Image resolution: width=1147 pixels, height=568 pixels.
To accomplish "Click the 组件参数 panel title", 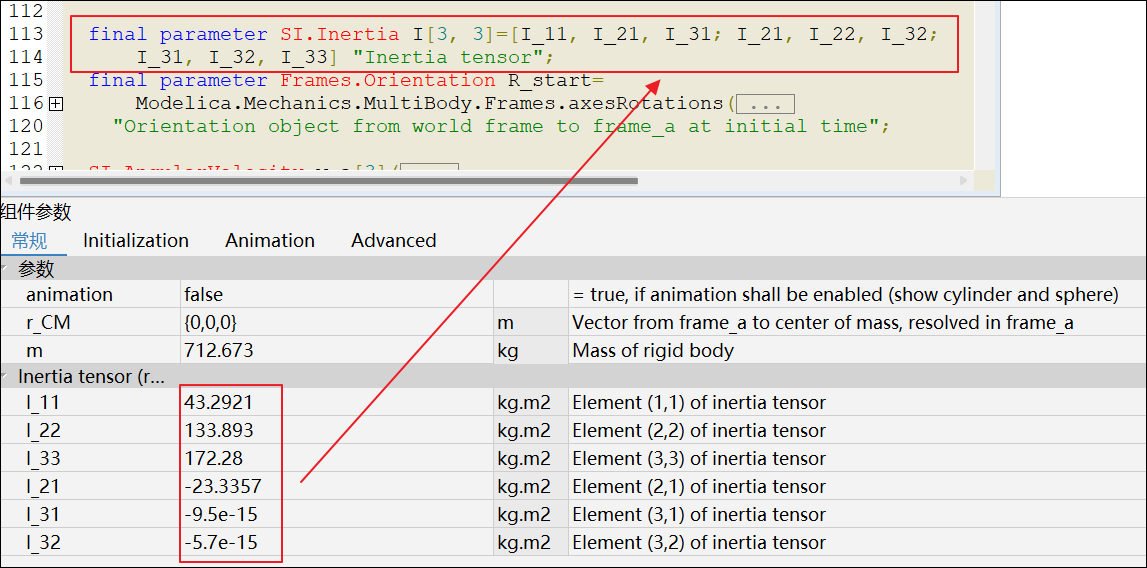I will pos(36,213).
